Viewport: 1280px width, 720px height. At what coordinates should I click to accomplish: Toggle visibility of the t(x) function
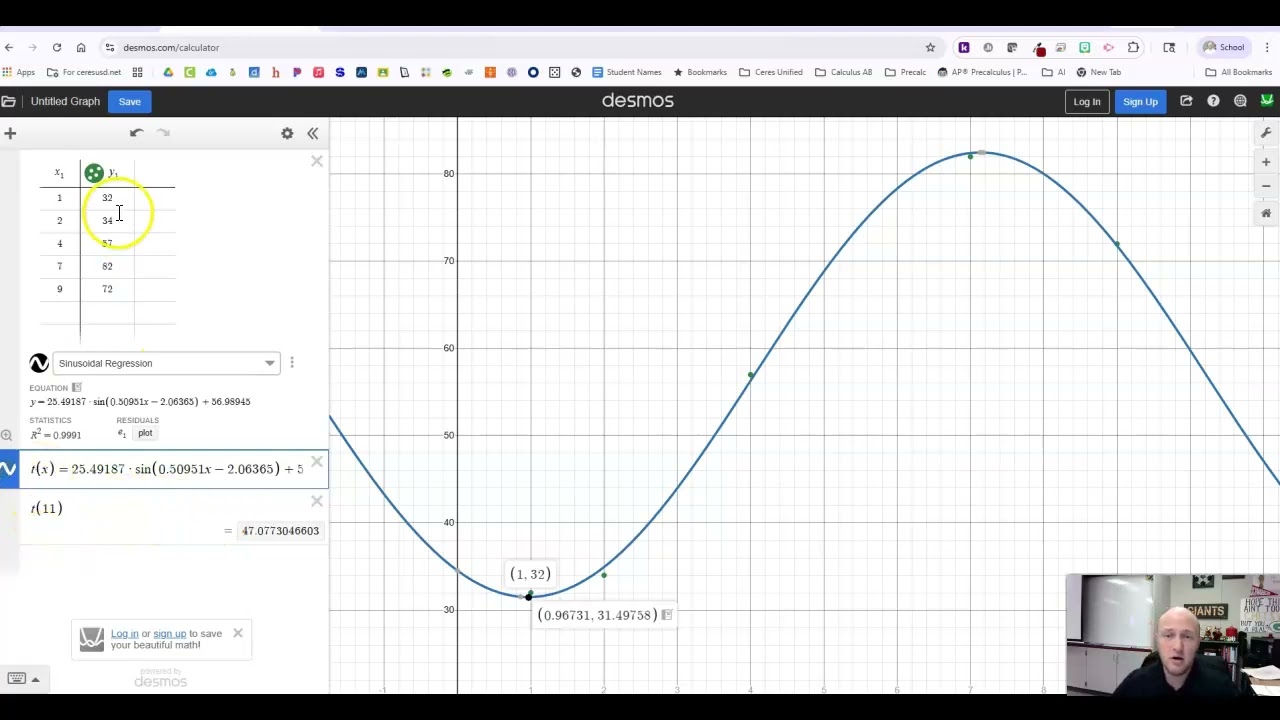tap(9, 468)
